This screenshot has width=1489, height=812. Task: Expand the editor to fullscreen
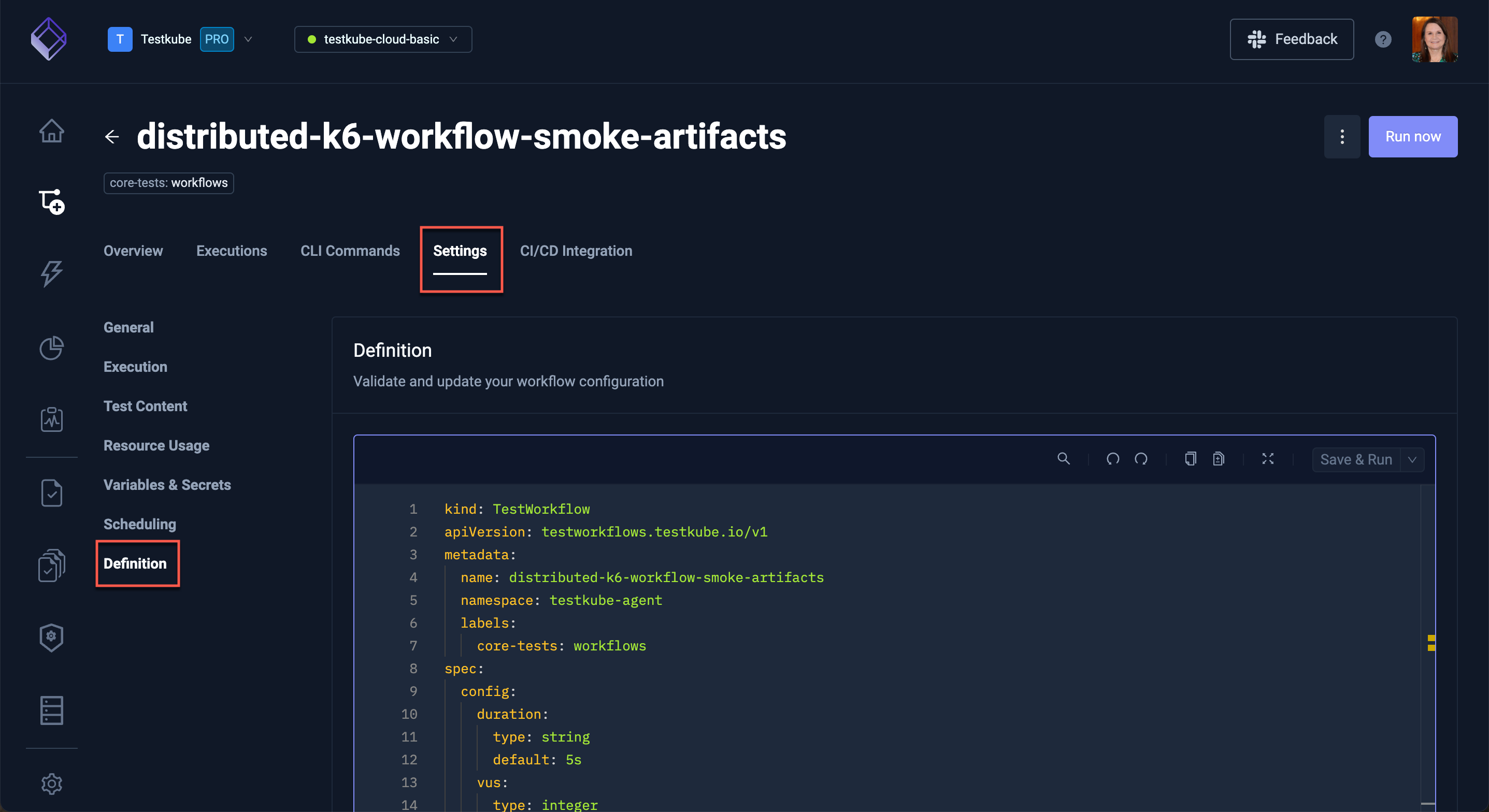tap(1268, 459)
